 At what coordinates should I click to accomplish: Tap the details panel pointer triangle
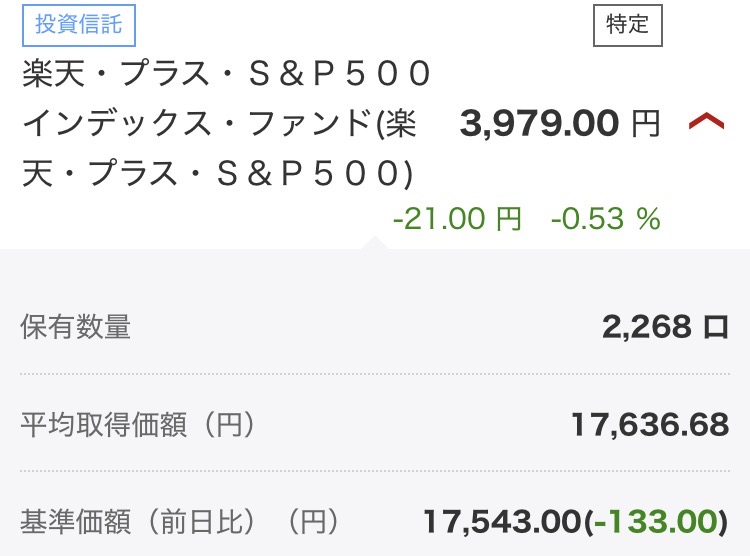(x=375, y=243)
